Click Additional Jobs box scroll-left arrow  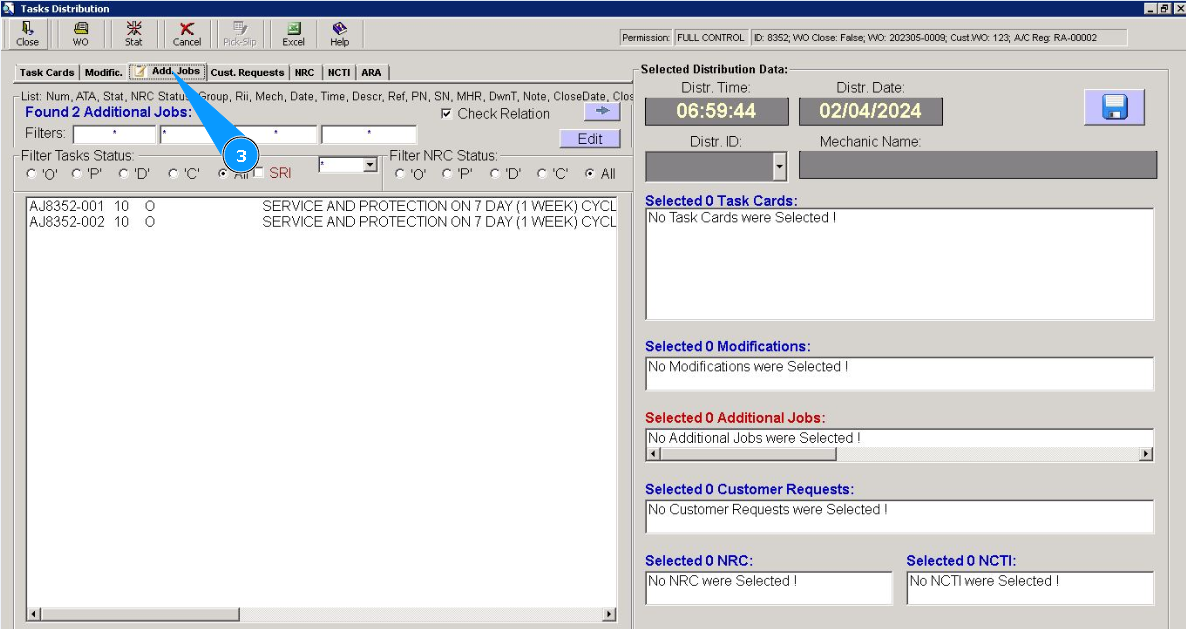[x=655, y=454]
